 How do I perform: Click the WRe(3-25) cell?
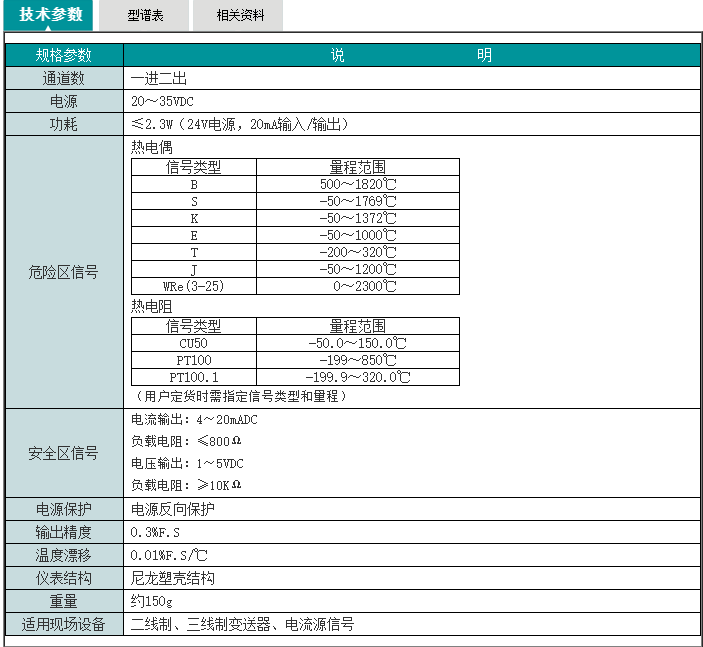point(194,287)
